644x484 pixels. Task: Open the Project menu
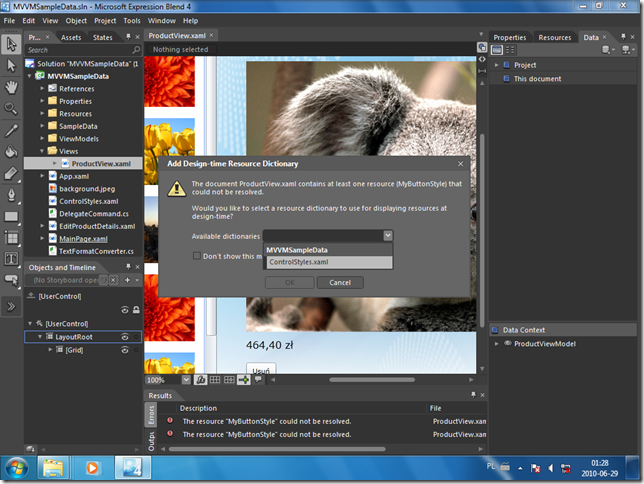105,20
